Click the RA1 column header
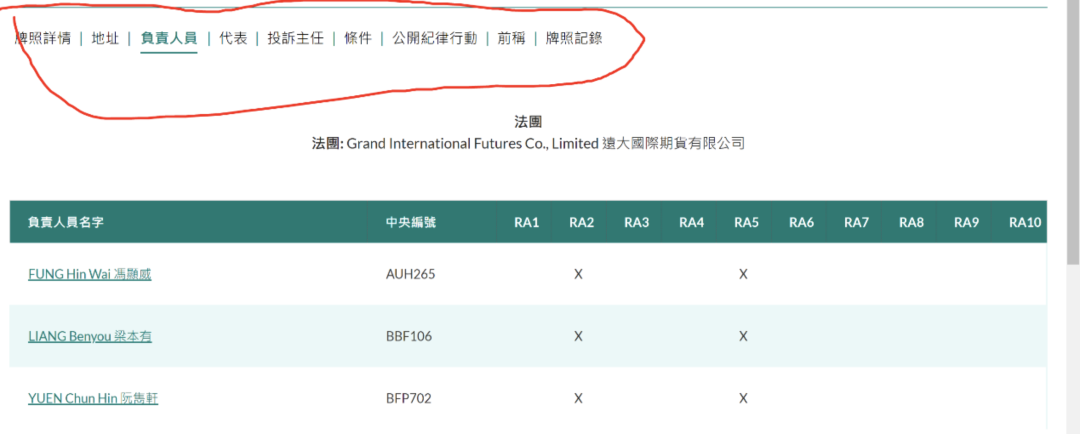This screenshot has width=1080, height=434. coord(526,222)
